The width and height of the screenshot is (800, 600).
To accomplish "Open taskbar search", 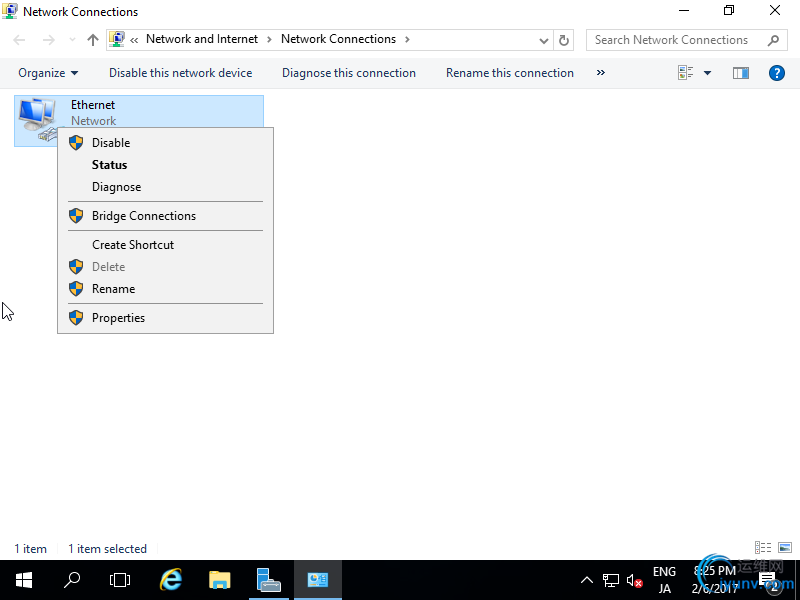I will point(72,580).
